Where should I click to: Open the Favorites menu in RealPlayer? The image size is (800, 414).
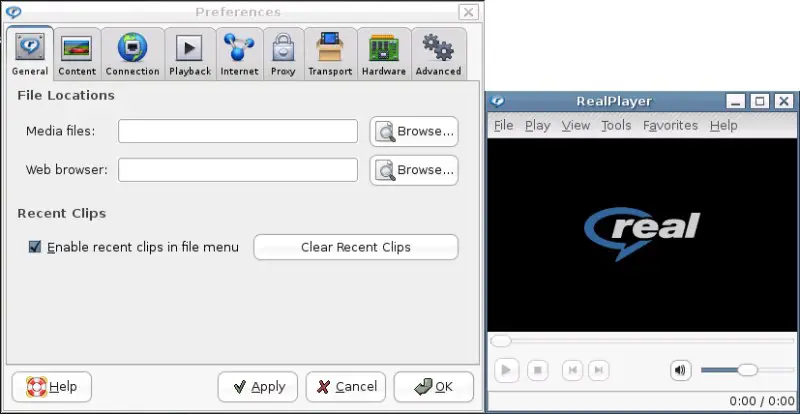(x=670, y=125)
